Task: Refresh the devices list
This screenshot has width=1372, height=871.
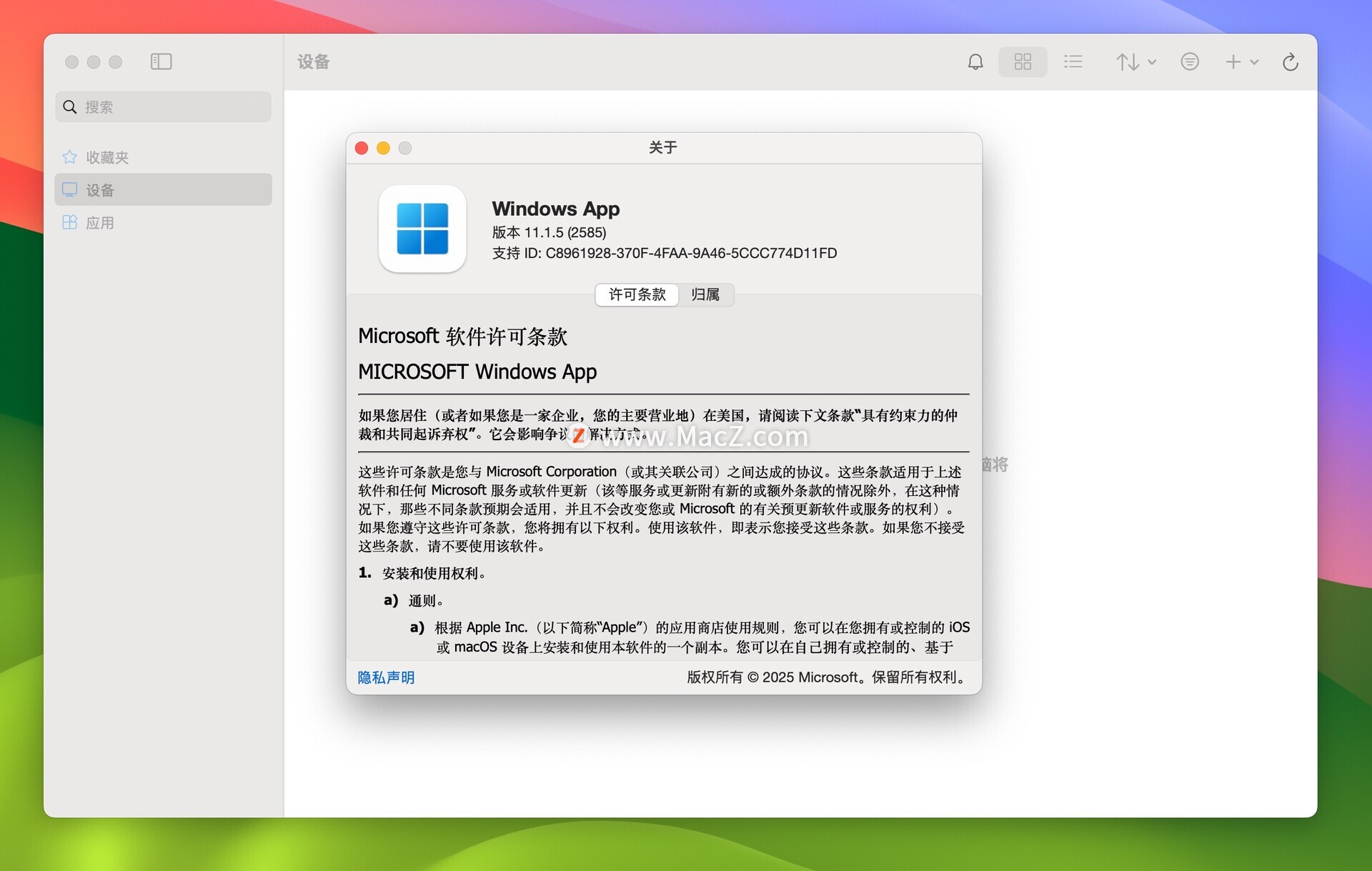Action: click(1291, 62)
